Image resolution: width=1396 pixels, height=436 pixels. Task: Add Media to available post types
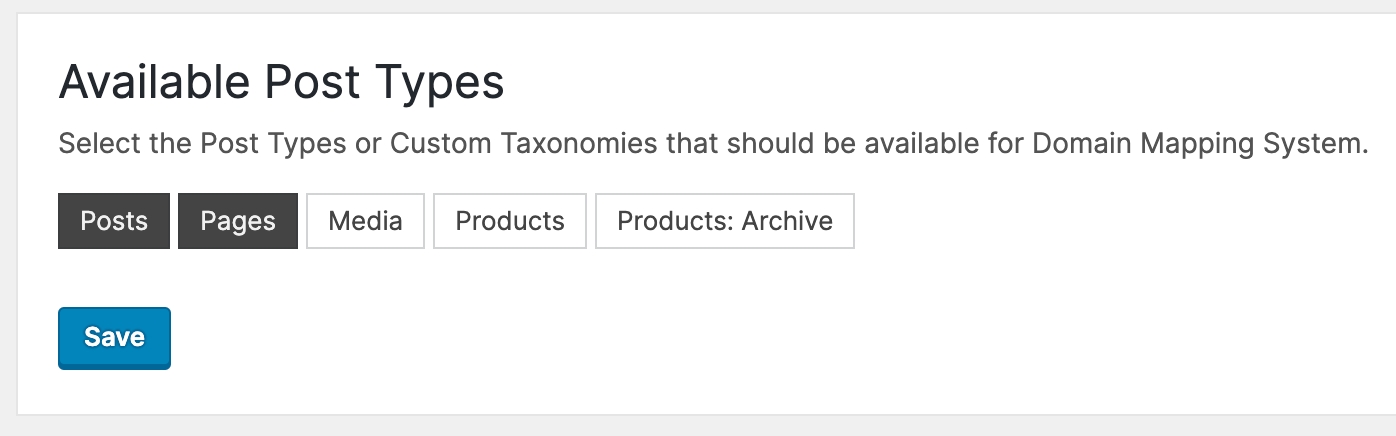(x=365, y=221)
